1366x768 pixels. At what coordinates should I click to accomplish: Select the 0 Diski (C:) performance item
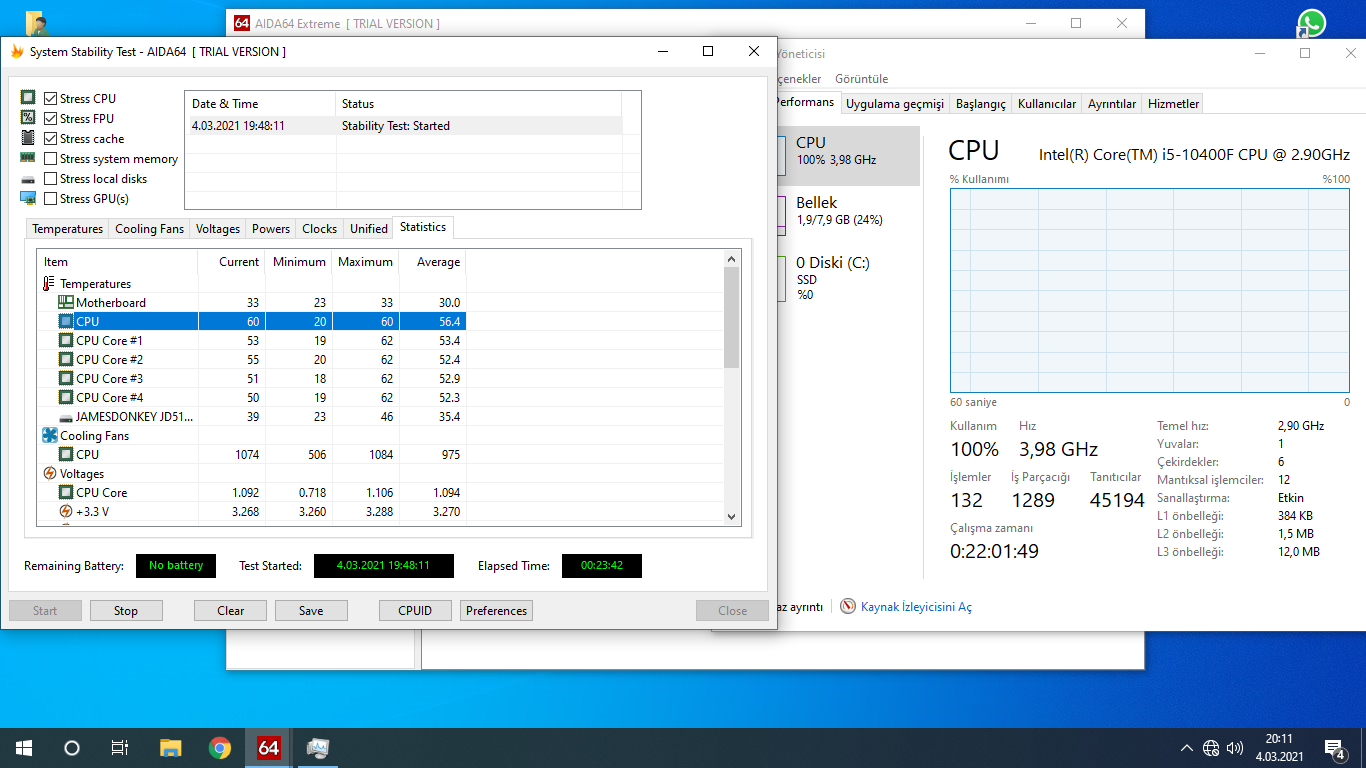coord(848,278)
